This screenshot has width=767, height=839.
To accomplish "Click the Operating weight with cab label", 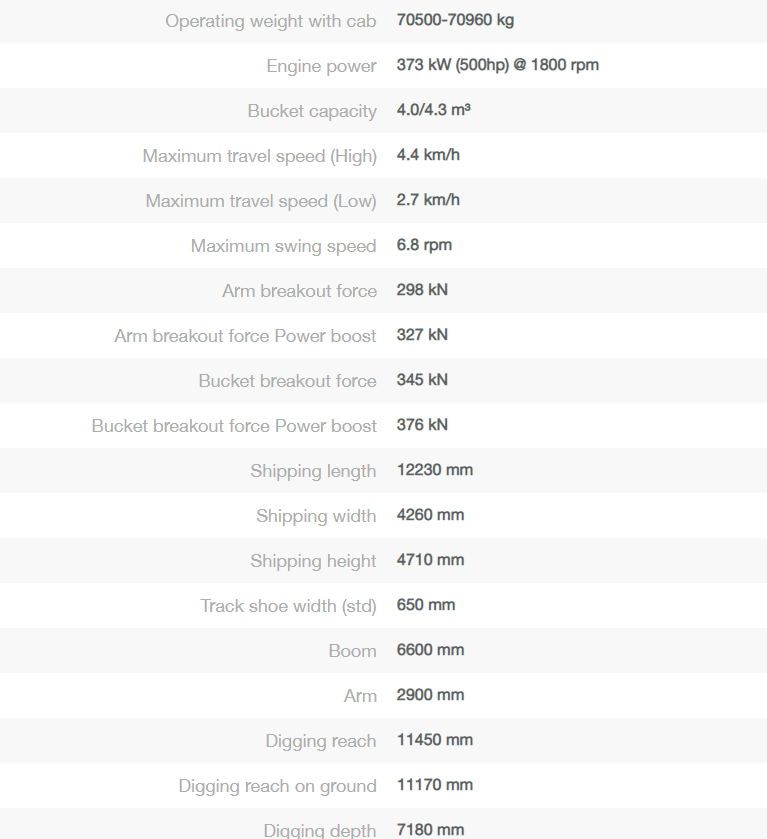I will click(270, 21).
